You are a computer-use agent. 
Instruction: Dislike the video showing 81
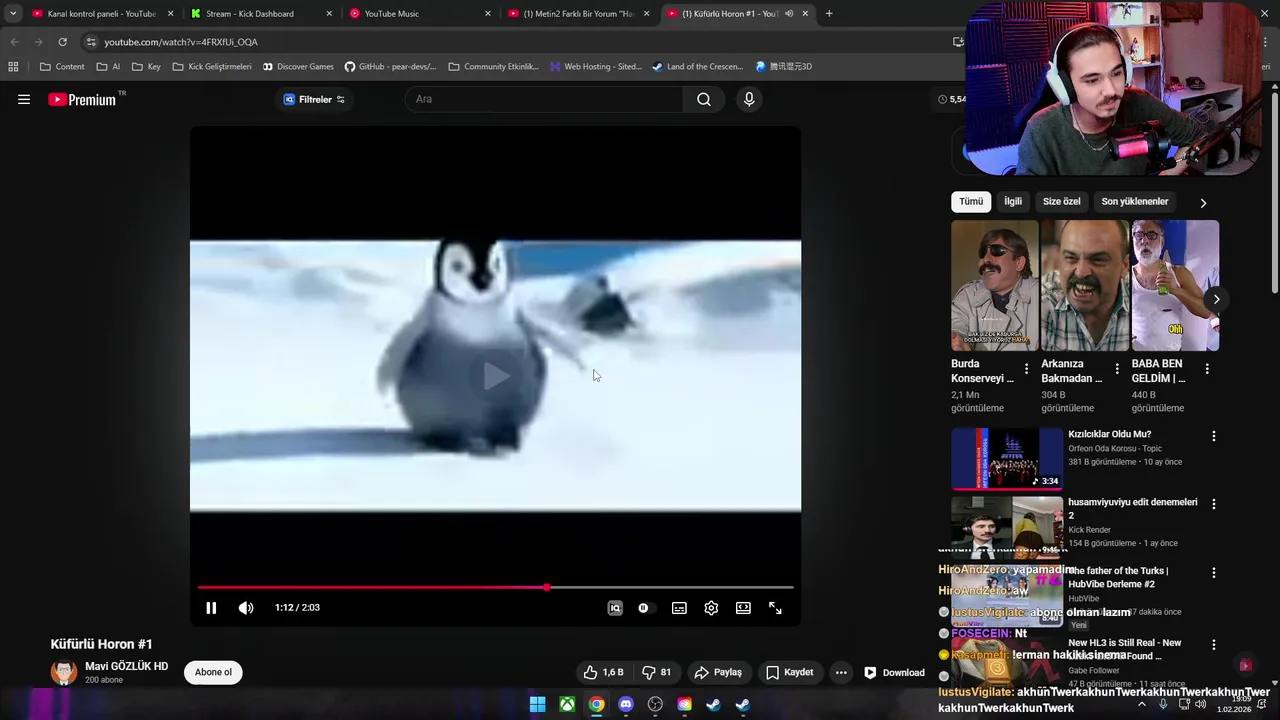tap(657, 672)
